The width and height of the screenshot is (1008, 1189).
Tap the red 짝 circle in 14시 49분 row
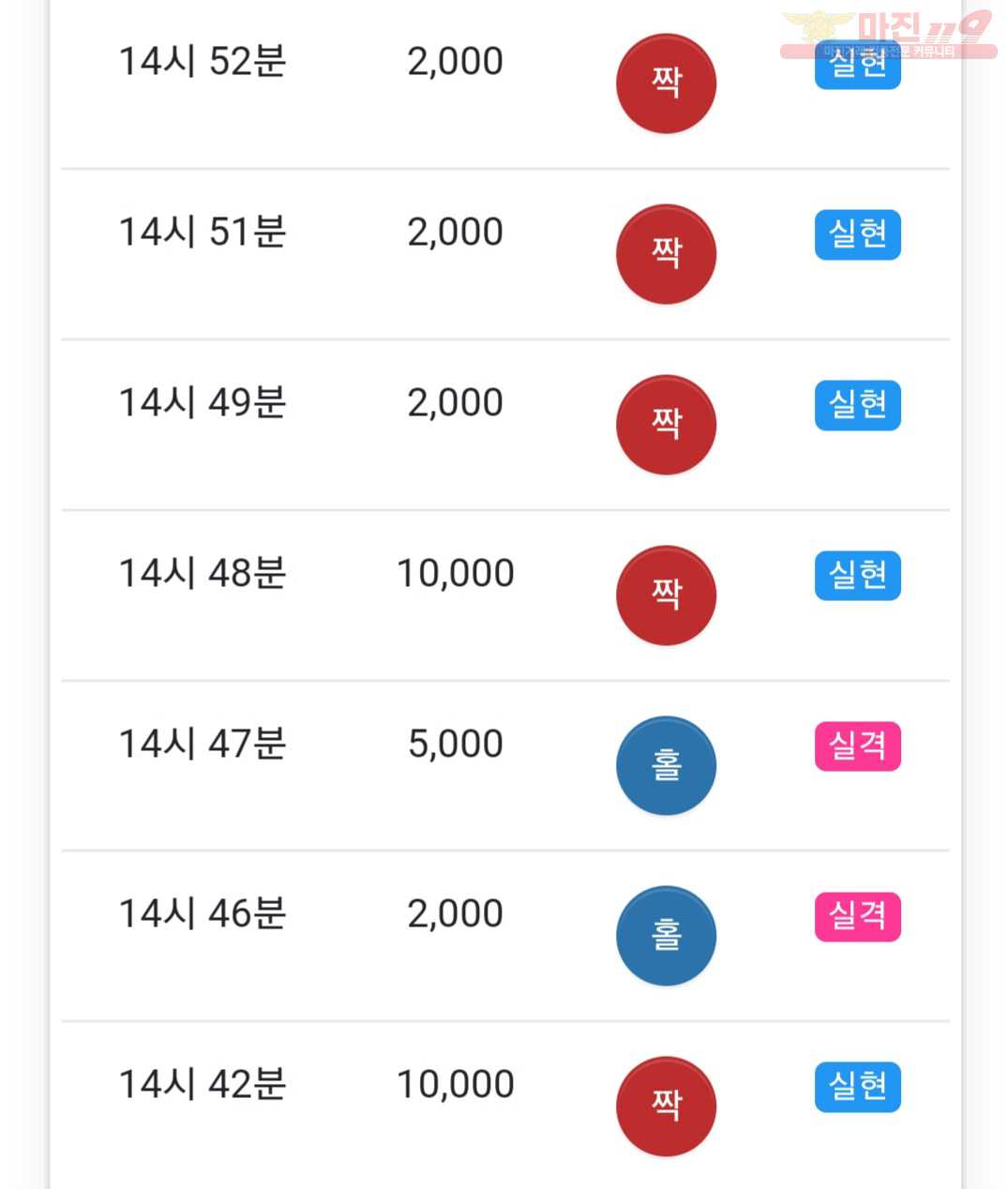click(666, 425)
